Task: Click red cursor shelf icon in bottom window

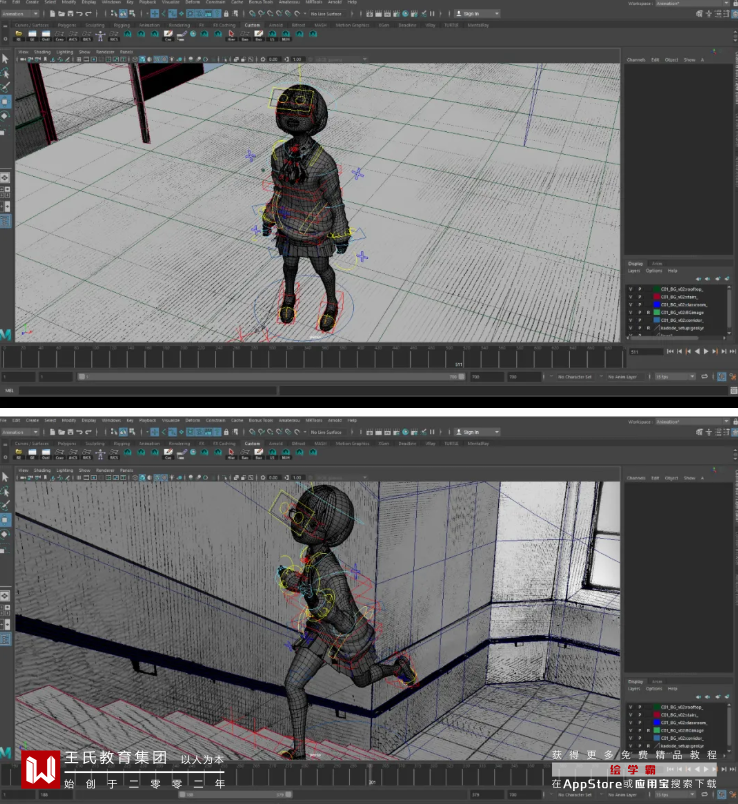Action: pos(231,453)
